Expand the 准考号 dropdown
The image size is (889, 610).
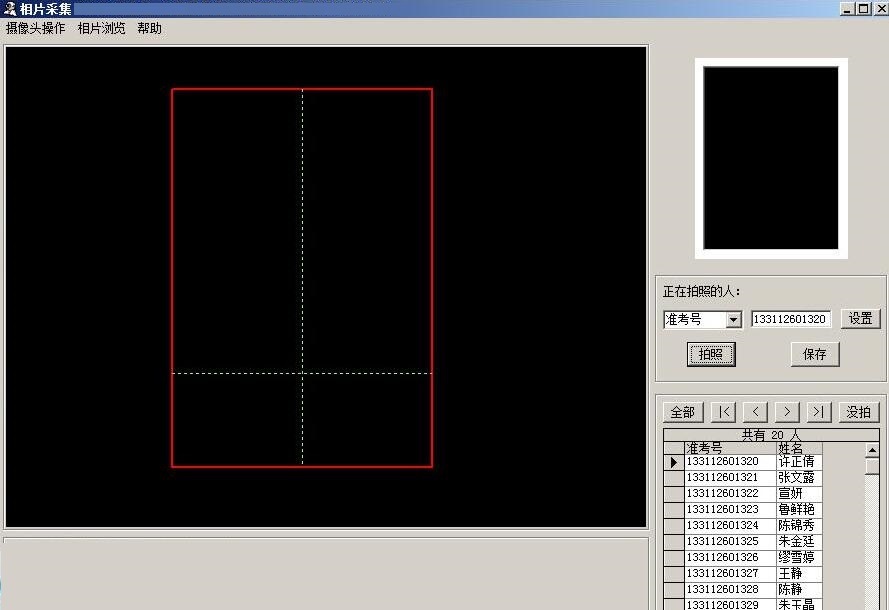[x=733, y=320]
